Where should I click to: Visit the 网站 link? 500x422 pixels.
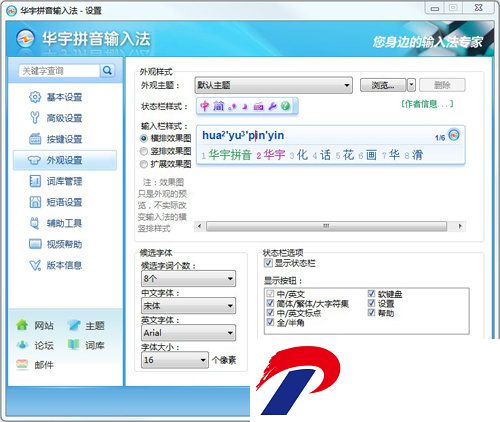pos(44,325)
